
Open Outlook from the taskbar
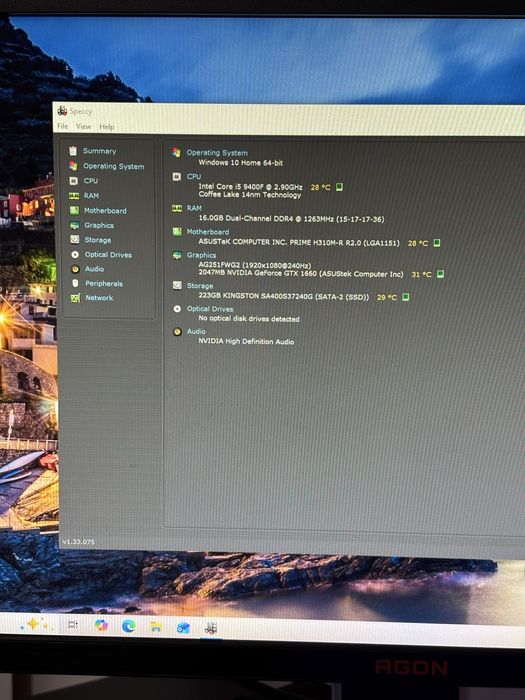(x=183, y=628)
